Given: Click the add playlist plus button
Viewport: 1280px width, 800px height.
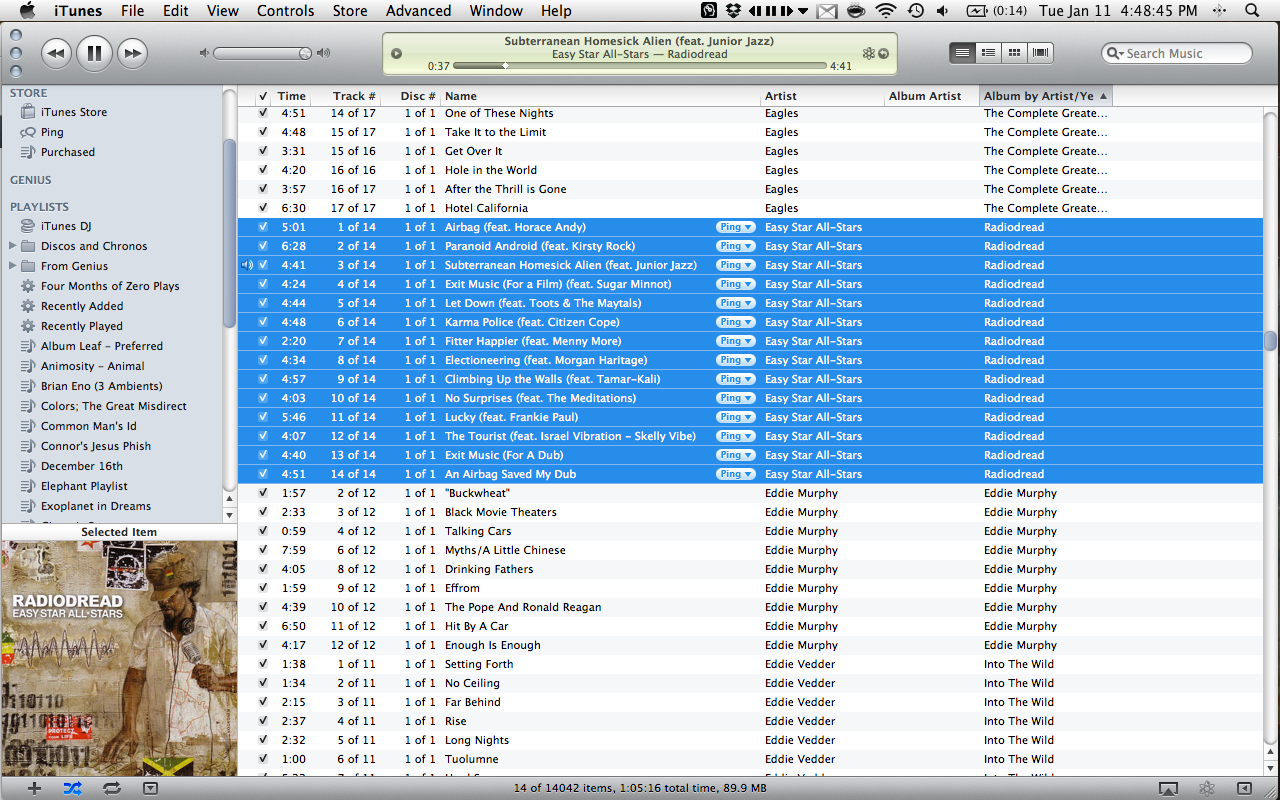Looking at the screenshot, I should 34,788.
